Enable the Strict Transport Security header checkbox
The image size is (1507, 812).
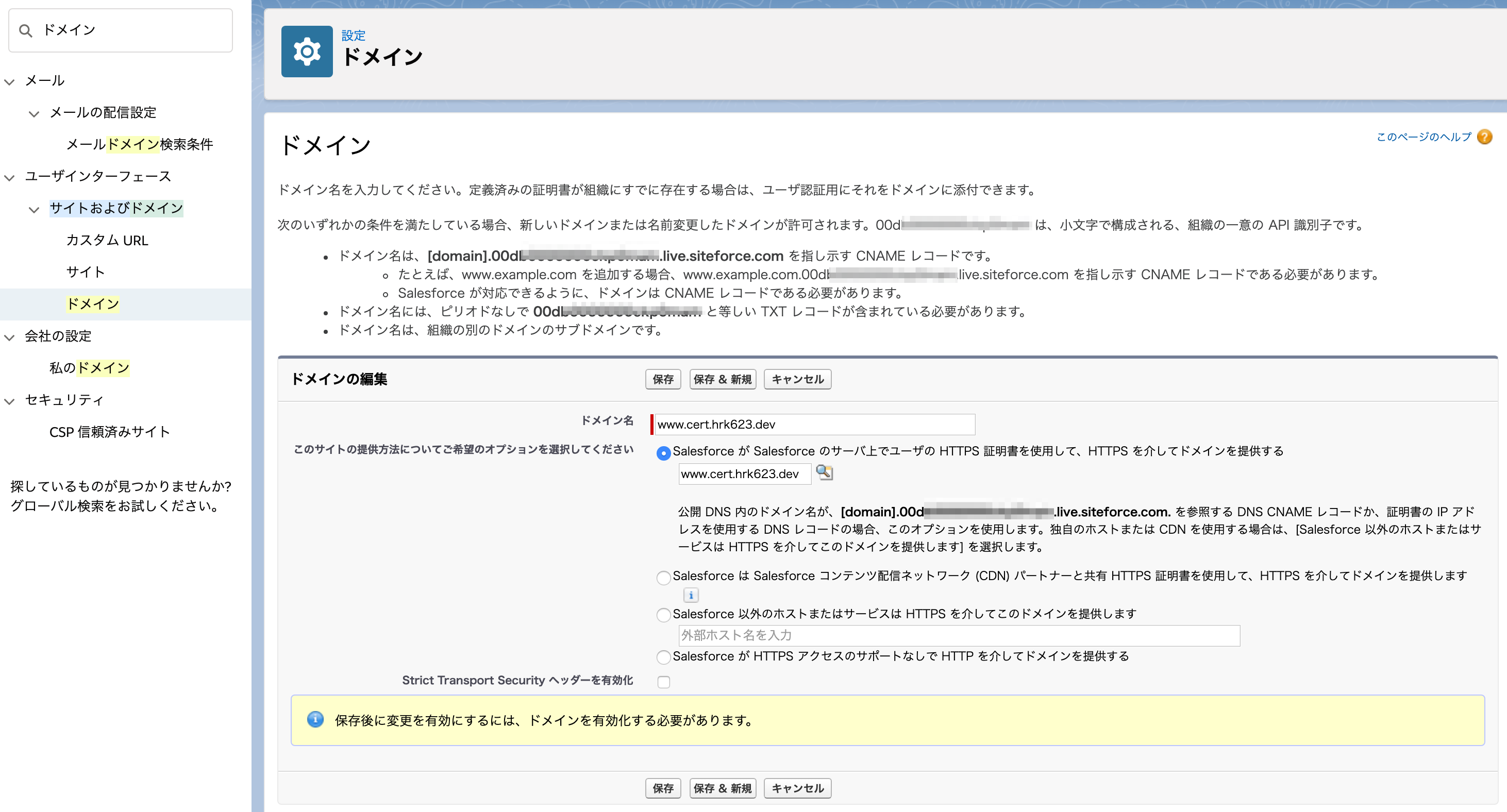pos(663,682)
